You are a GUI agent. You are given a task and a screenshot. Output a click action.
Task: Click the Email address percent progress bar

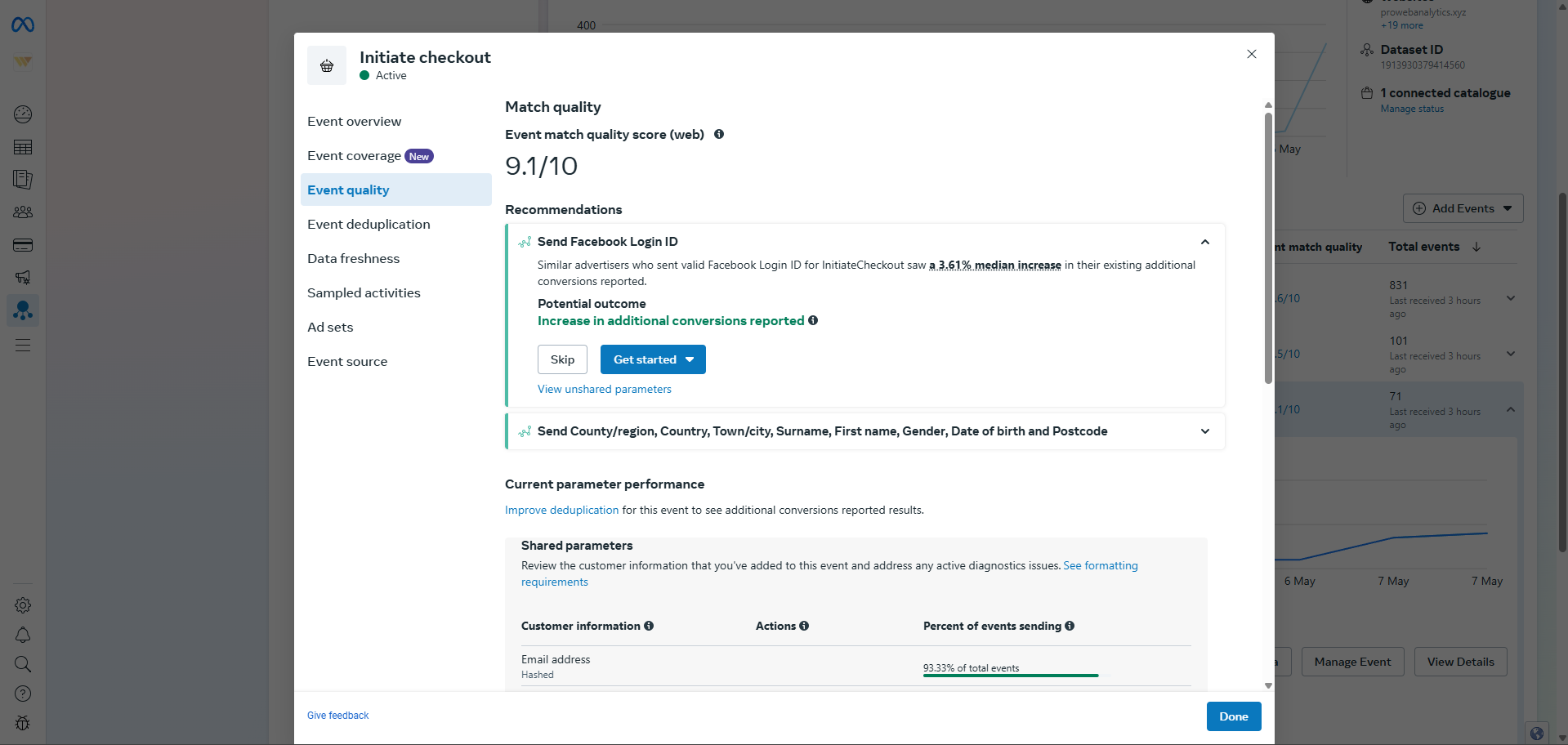point(1010,676)
